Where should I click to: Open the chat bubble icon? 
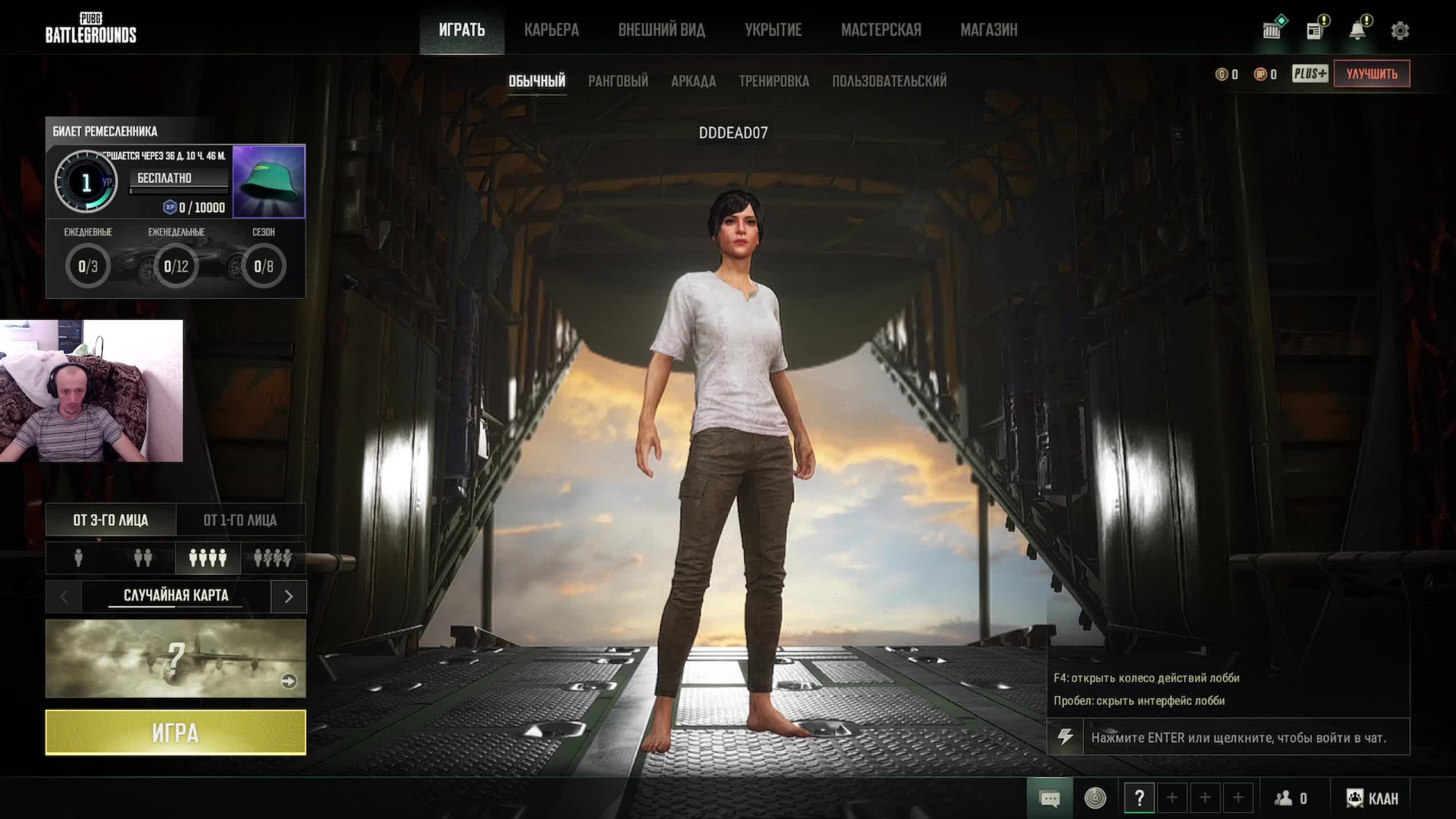tap(1049, 799)
